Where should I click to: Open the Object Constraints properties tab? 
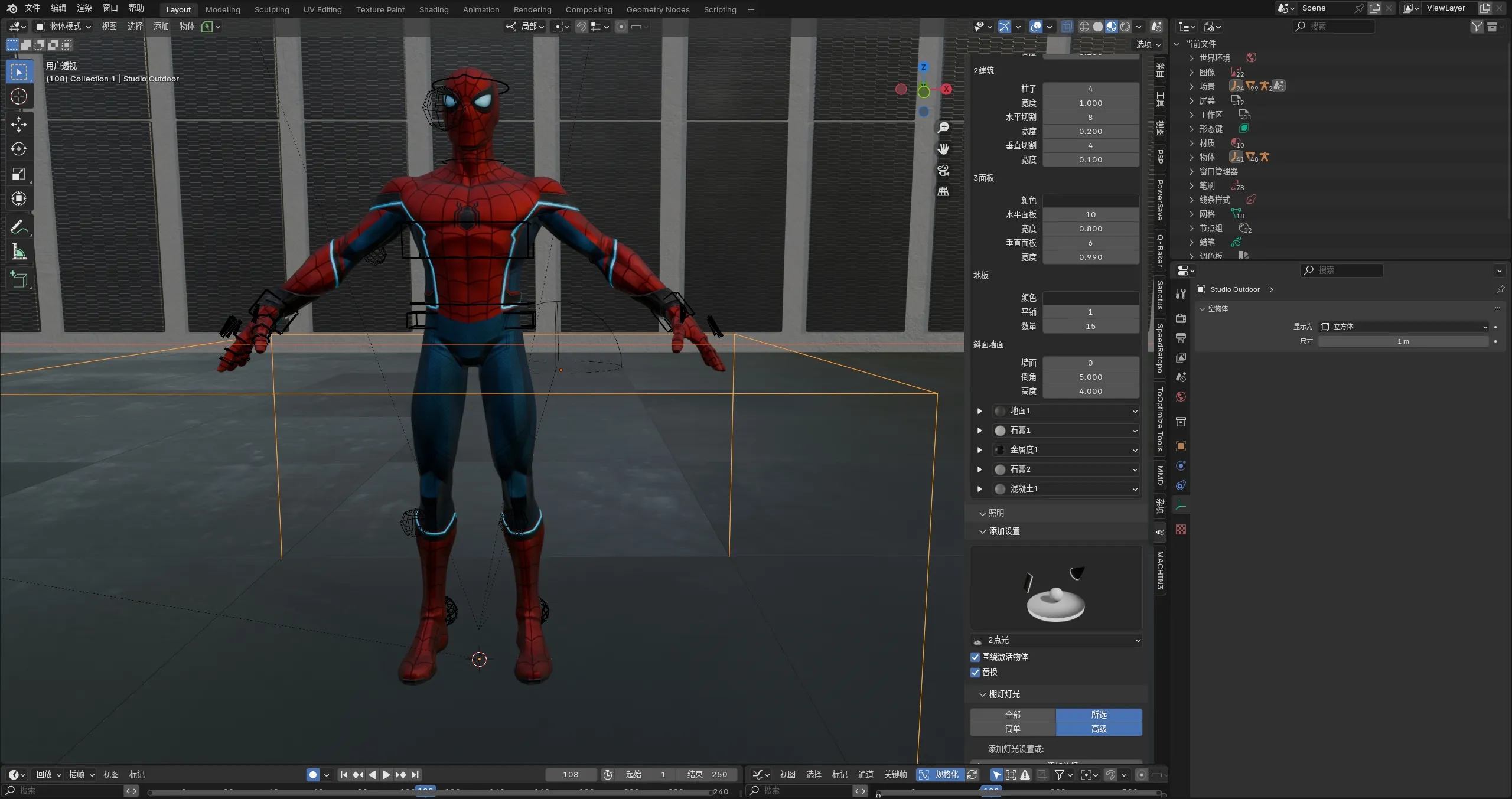point(1181,485)
